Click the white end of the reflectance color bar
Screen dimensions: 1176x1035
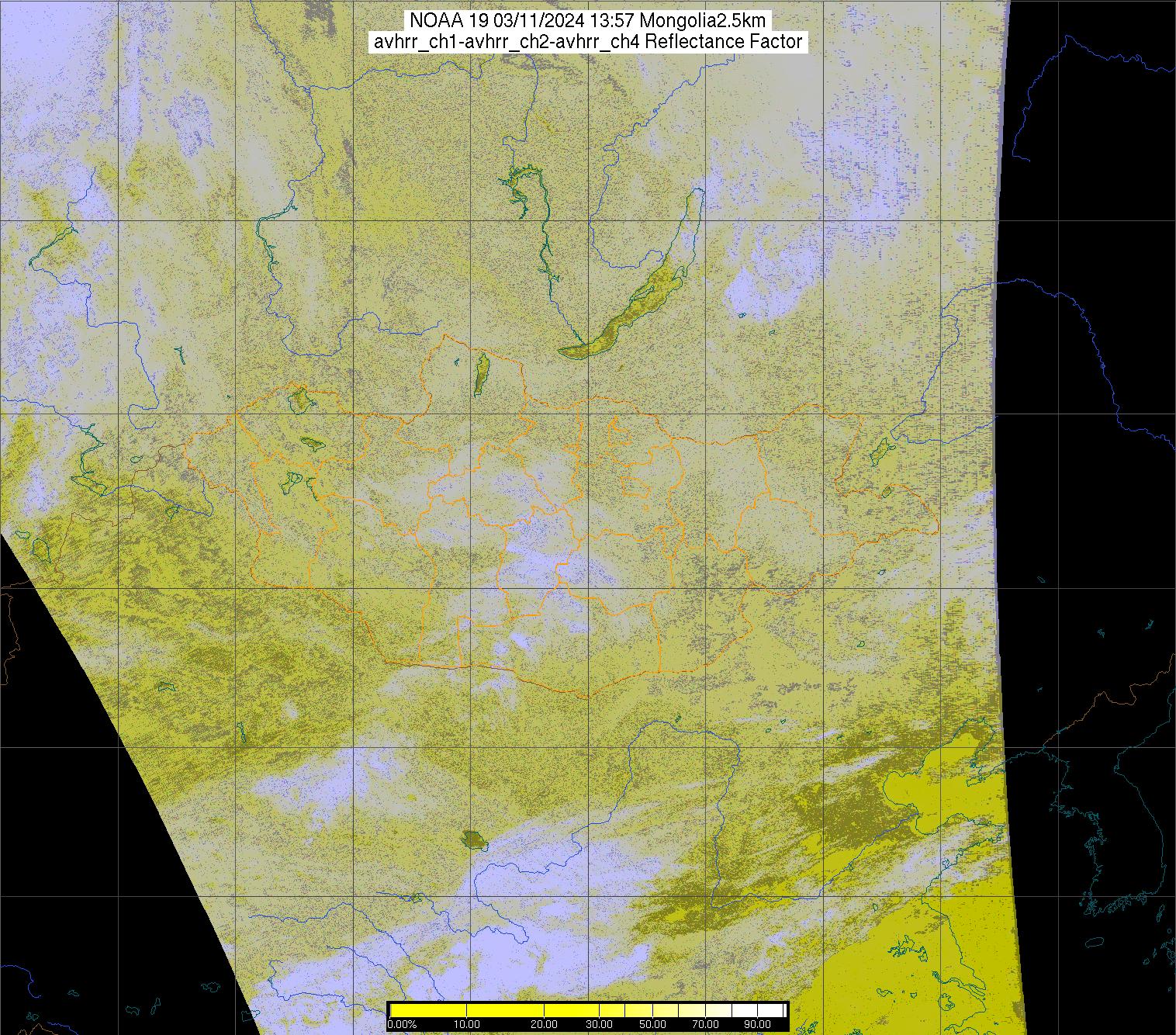coord(771,1010)
